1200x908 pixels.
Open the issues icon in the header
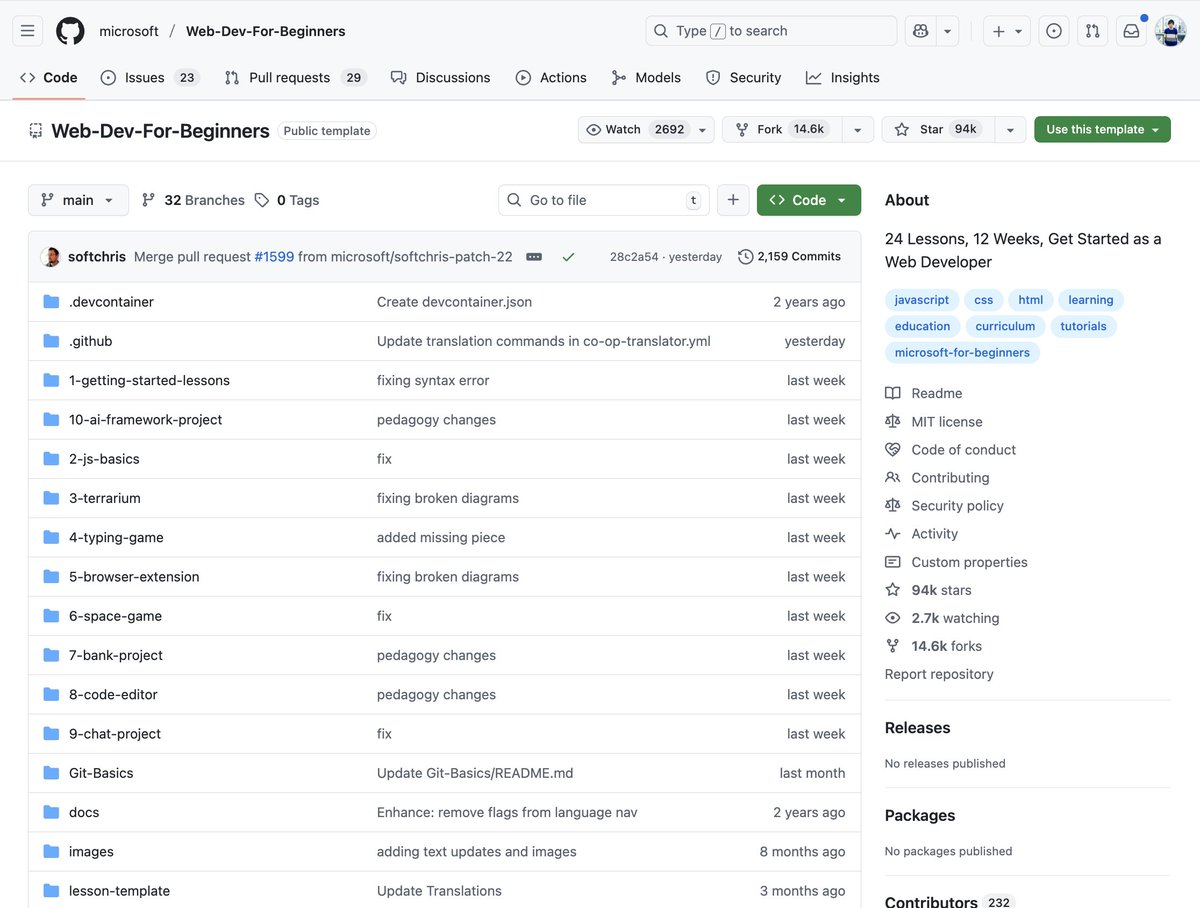coord(1054,31)
